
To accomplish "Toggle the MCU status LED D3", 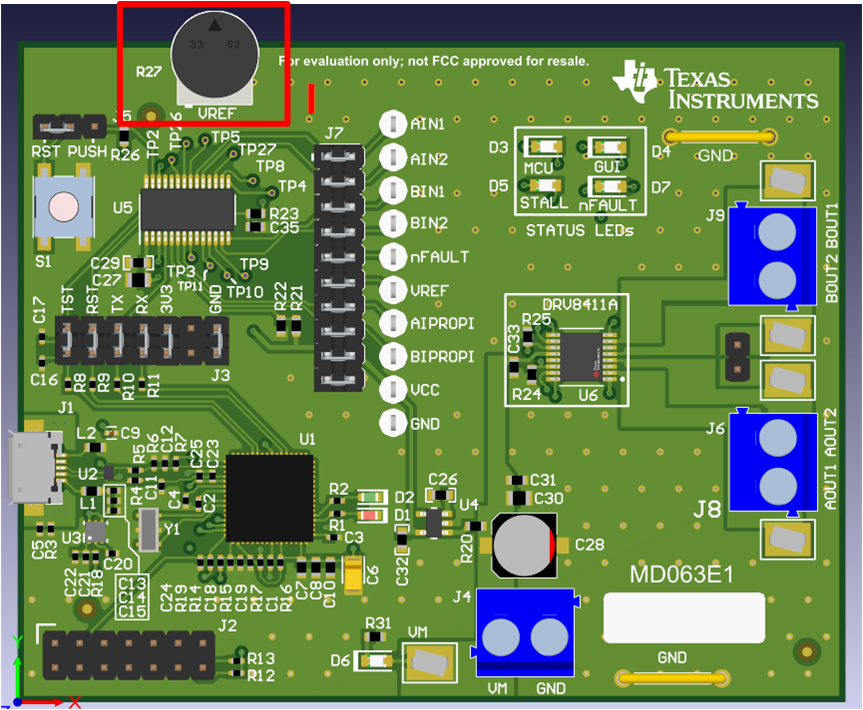I will pyautogui.click(x=543, y=148).
